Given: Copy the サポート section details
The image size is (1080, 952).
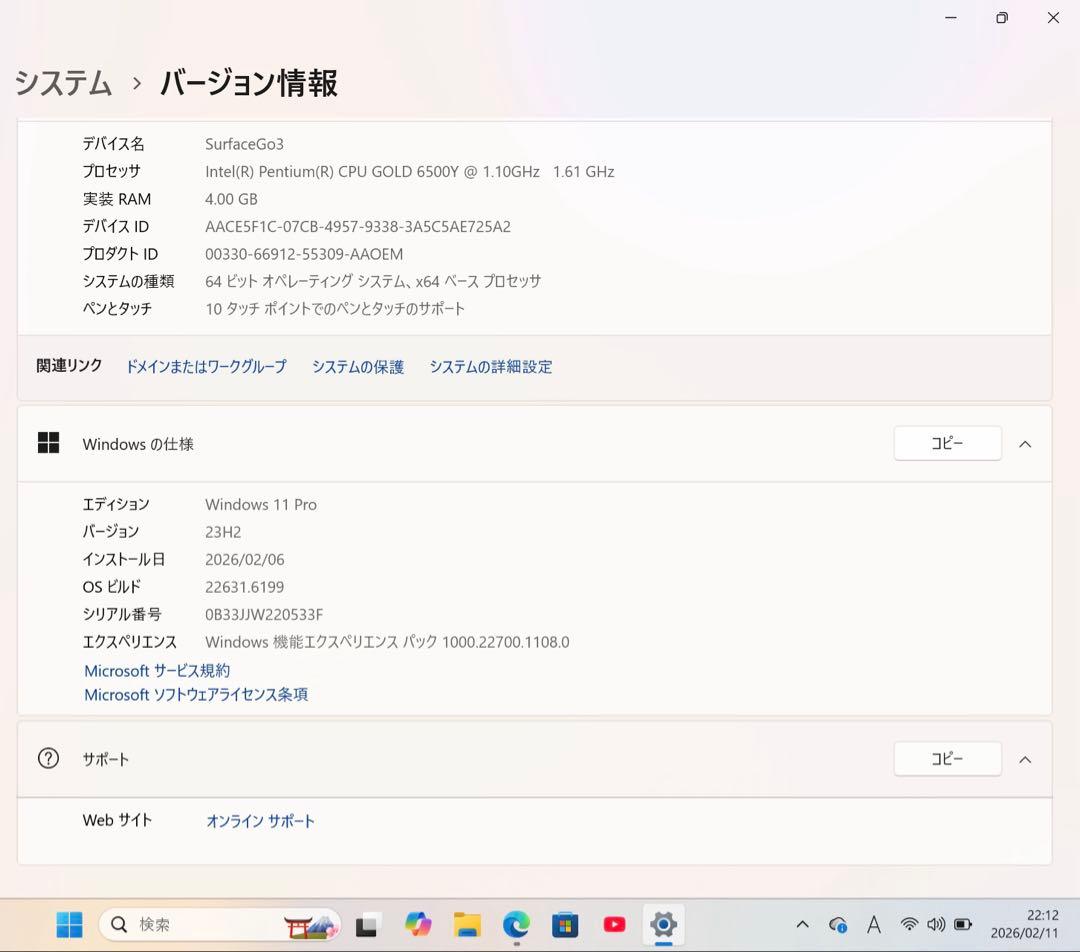Looking at the screenshot, I should [947, 758].
